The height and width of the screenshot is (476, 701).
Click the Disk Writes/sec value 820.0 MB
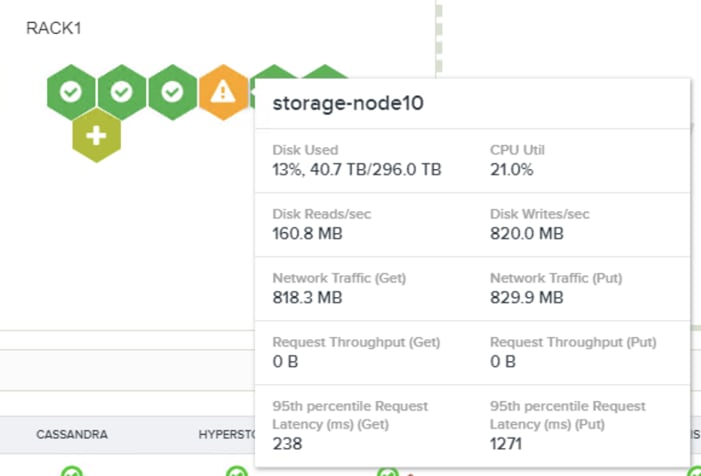pyautogui.click(x=527, y=234)
